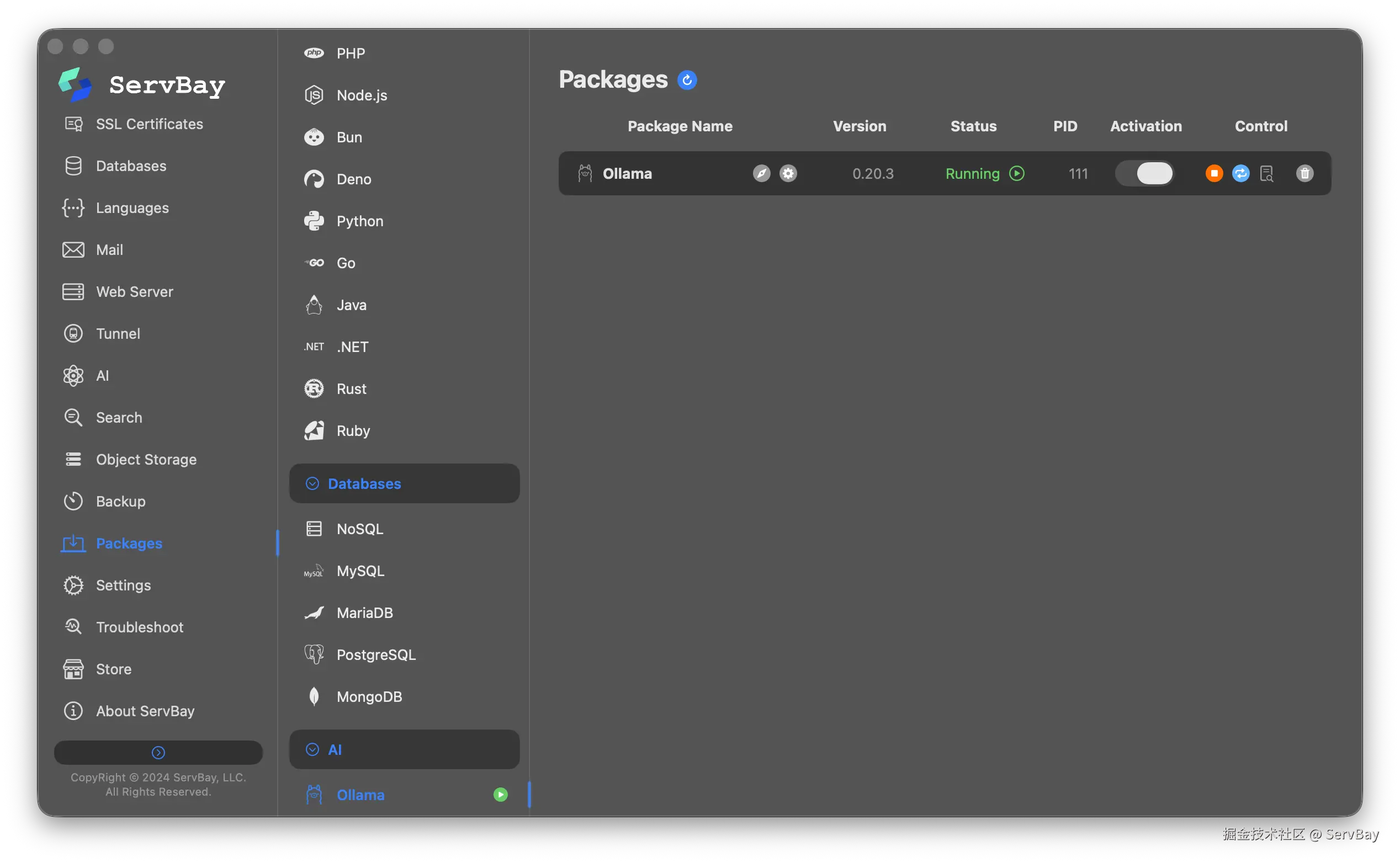The image size is (1400, 863).
Task: Open SSL Certificates in sidebar
Action: point(149,124)
